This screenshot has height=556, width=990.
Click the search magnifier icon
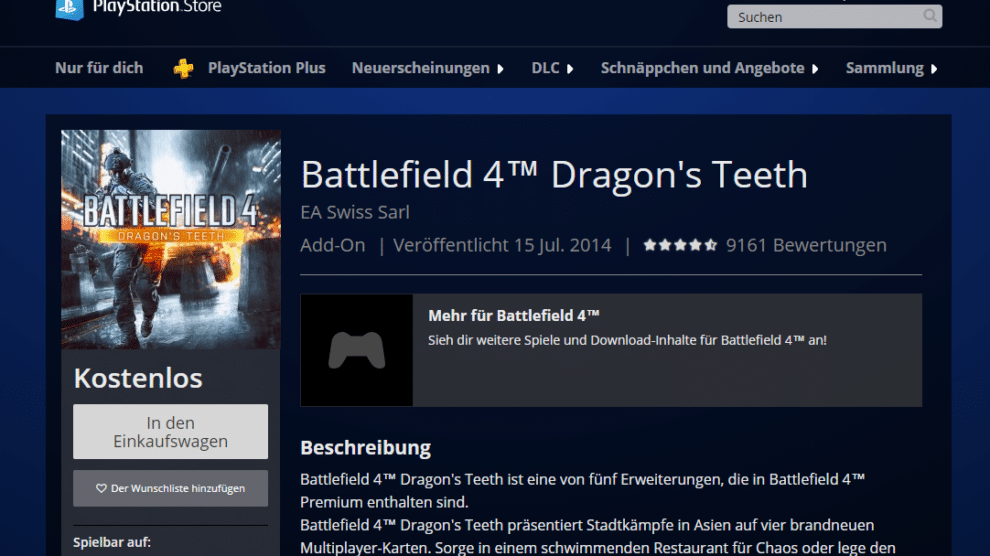tap(930, 16)
